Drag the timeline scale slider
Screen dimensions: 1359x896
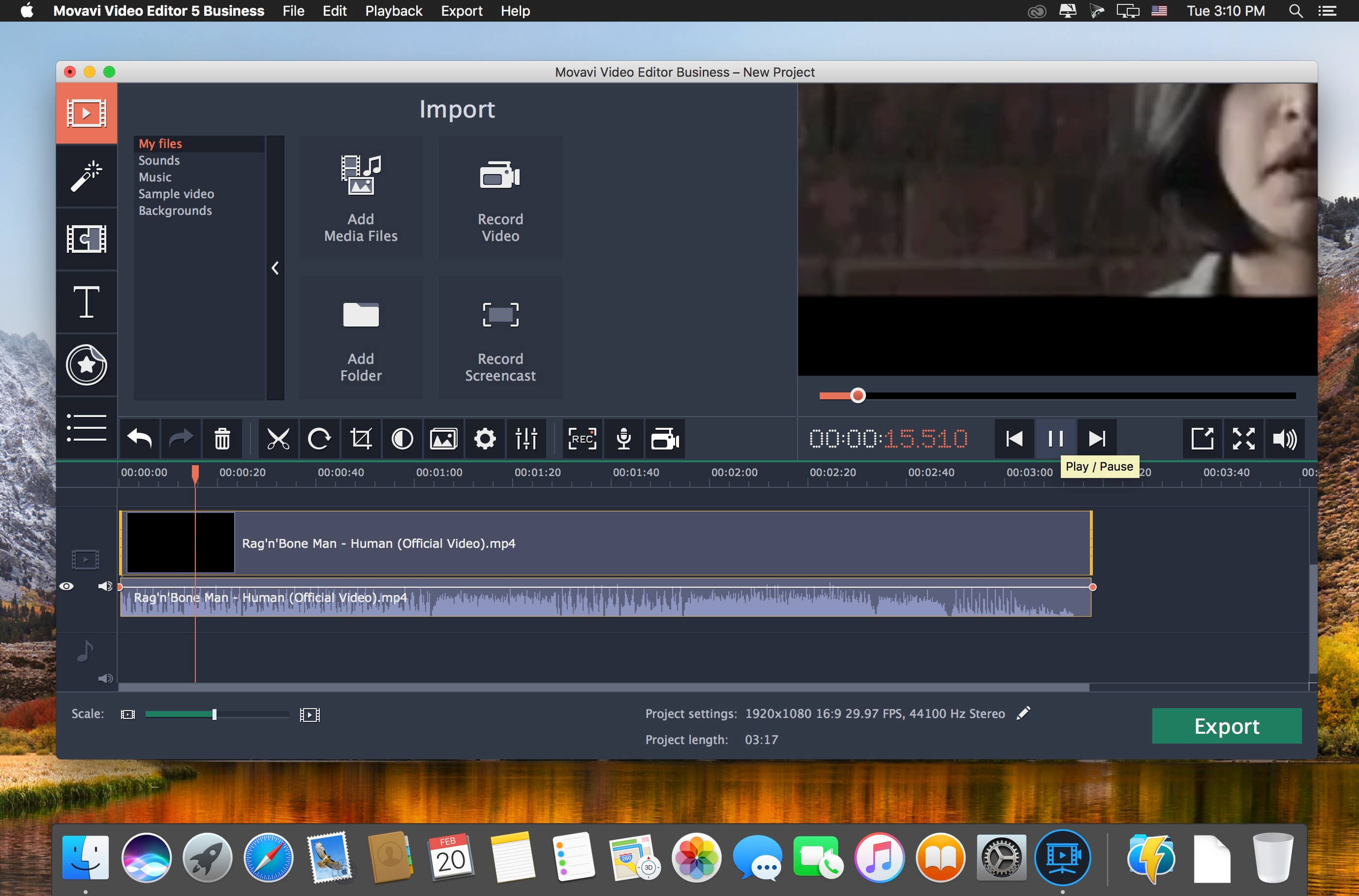pos(215,714)
